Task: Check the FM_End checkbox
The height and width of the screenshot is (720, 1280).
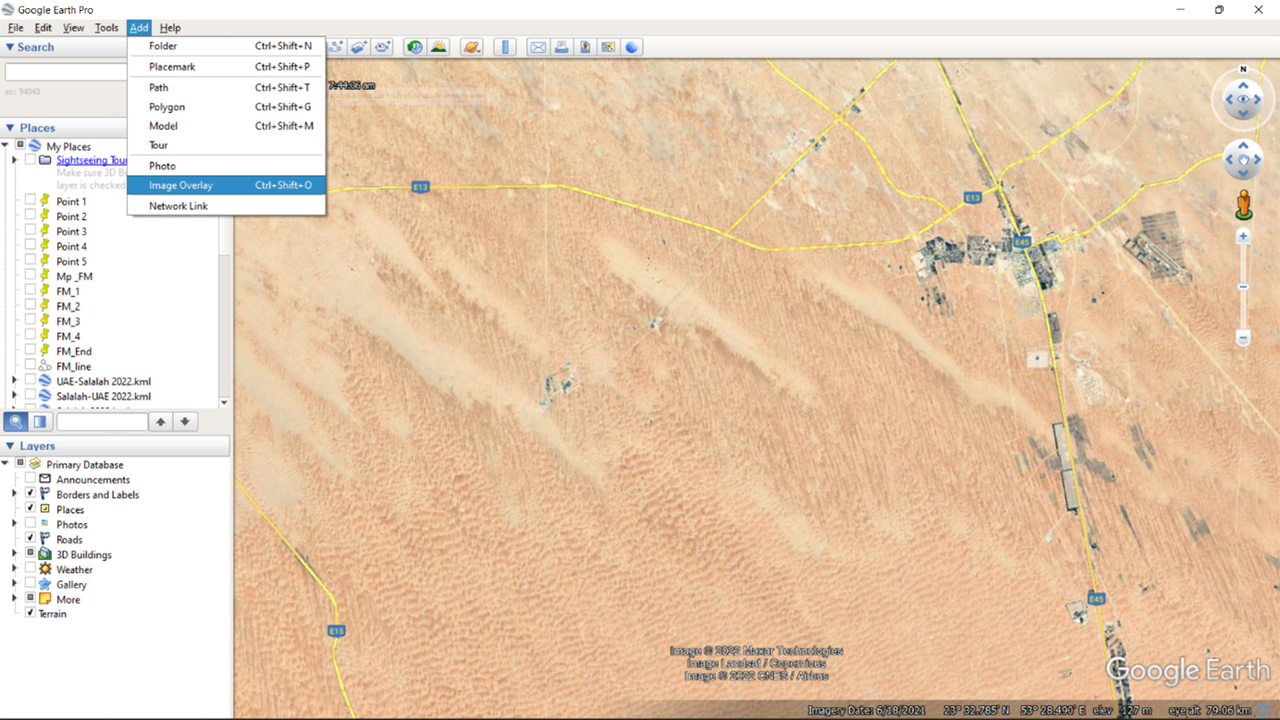Action: click(x=30, y=351)
